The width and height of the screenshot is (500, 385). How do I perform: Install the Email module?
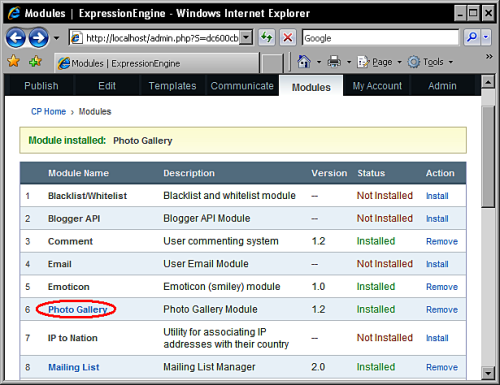[437, 264]
